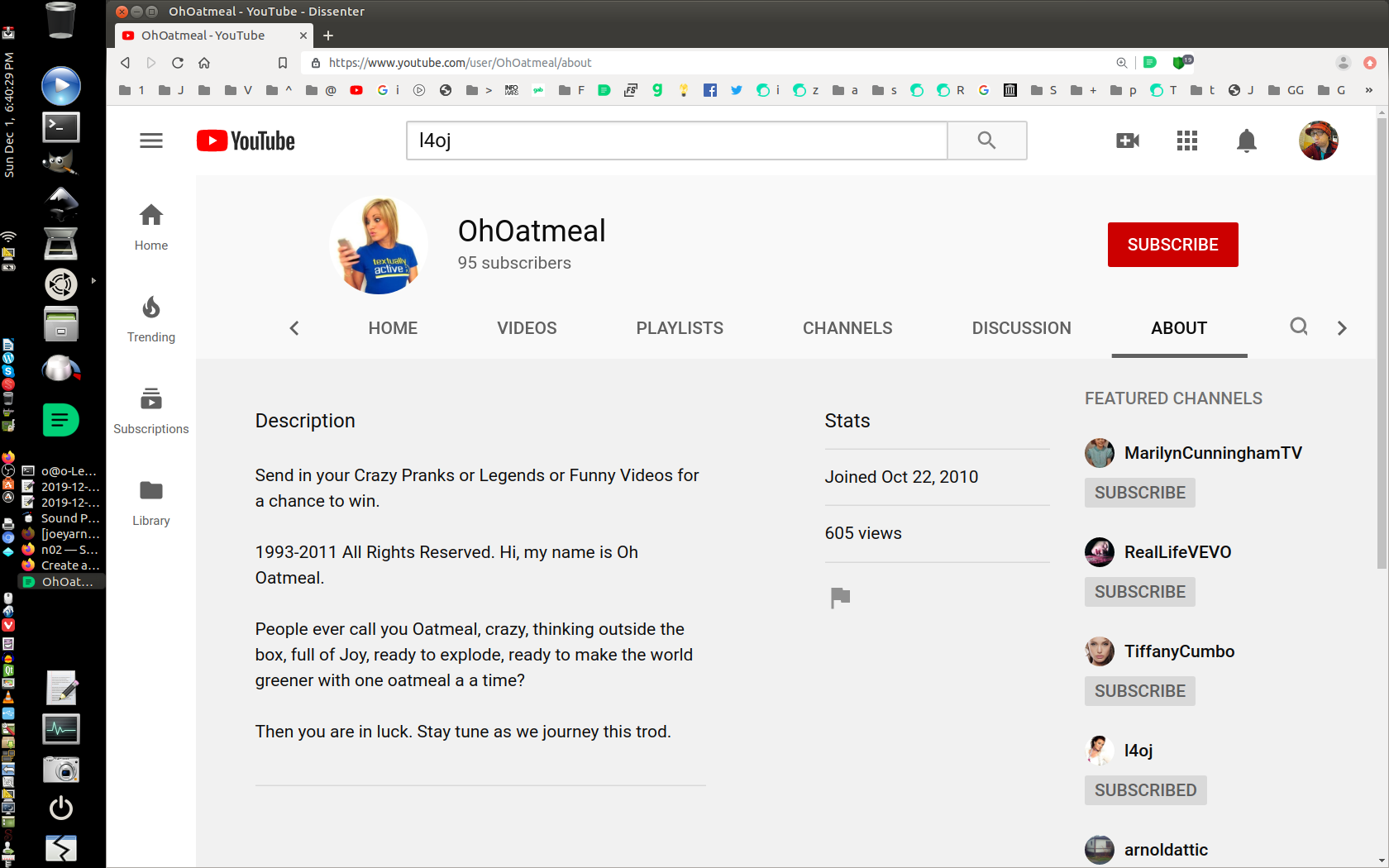Image resolution: width=1389 pixels, height=868 pixels.
Task: Go to Home in the sidebar
Action: [x=151, y=227]
